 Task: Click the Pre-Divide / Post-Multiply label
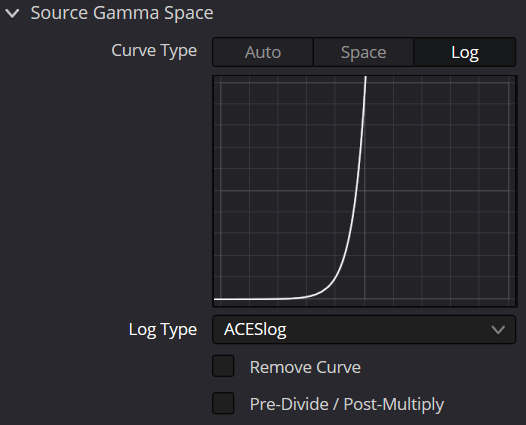coord(347,404)
